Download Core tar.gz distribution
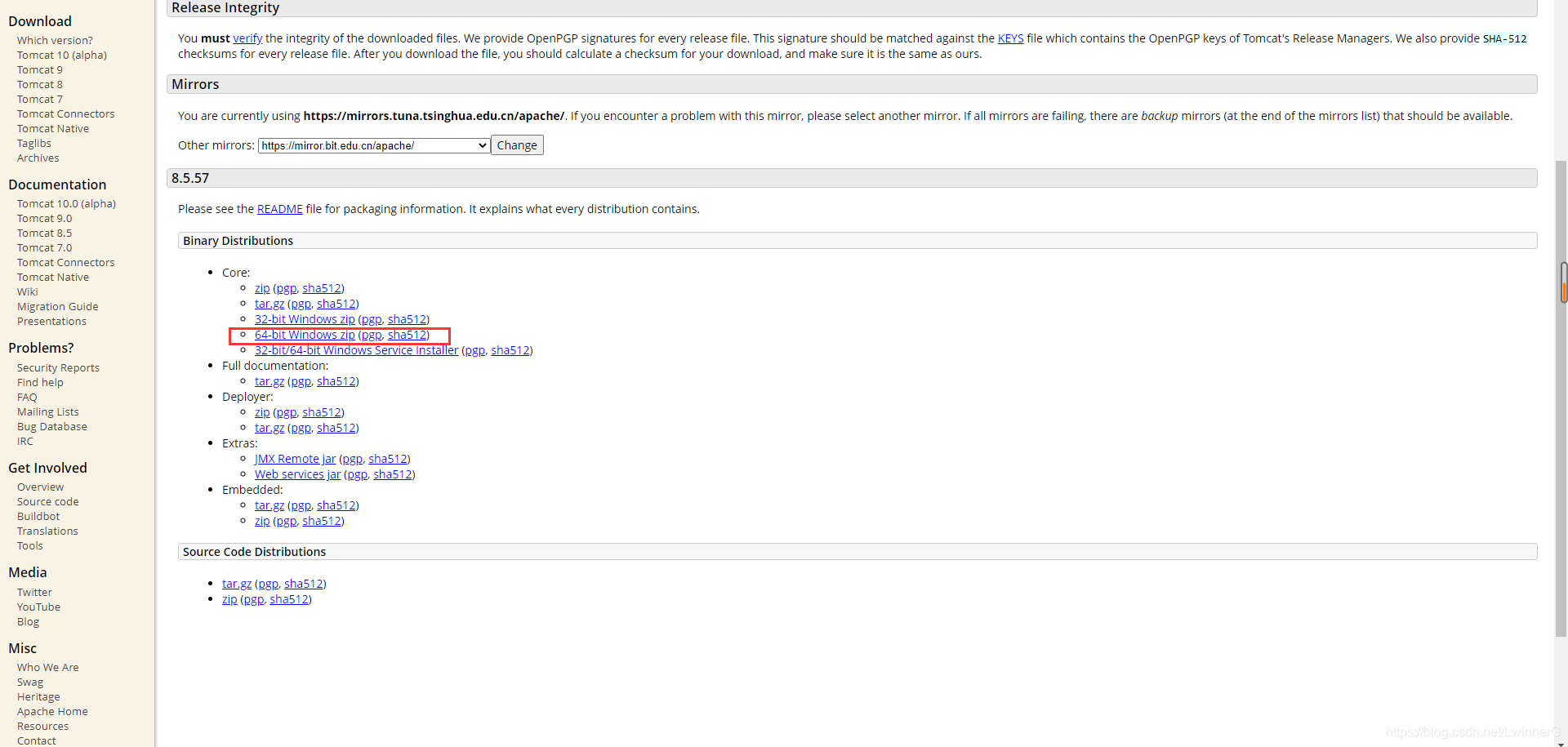This screenshot has width=1568, height=747. [x=269, y=304]
